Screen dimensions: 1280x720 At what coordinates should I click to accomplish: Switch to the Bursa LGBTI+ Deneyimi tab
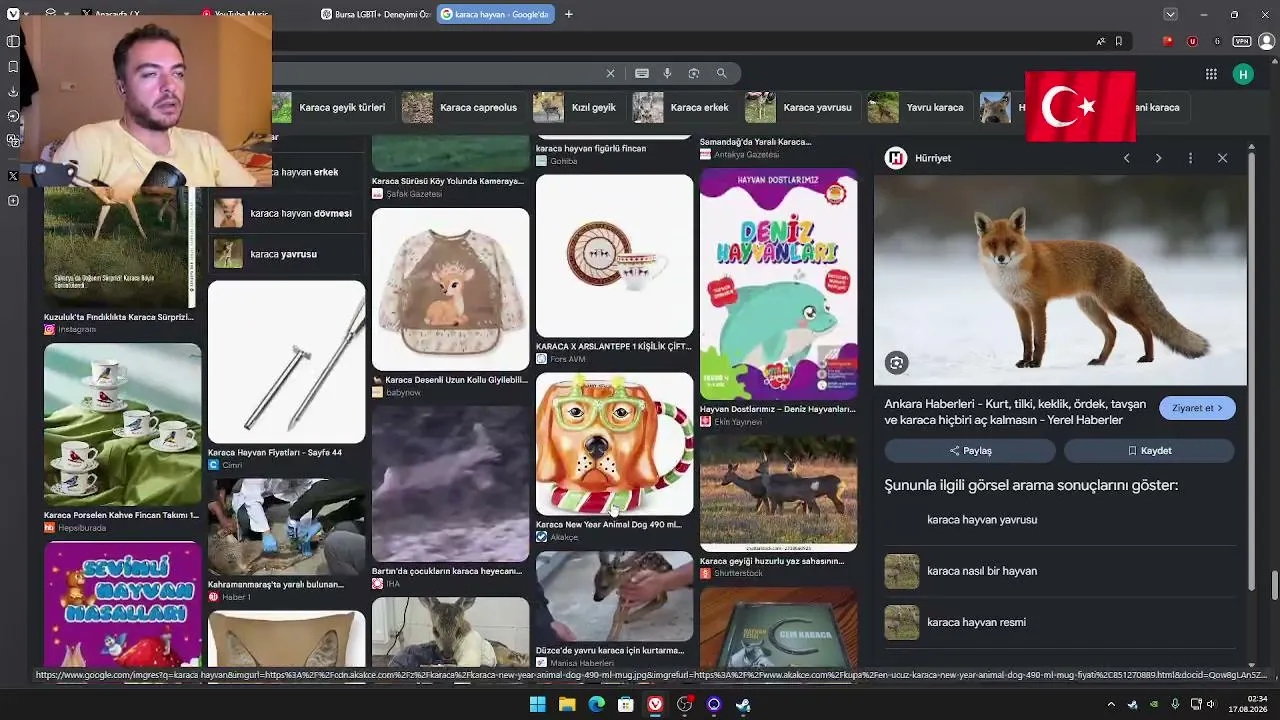(376, 14)
